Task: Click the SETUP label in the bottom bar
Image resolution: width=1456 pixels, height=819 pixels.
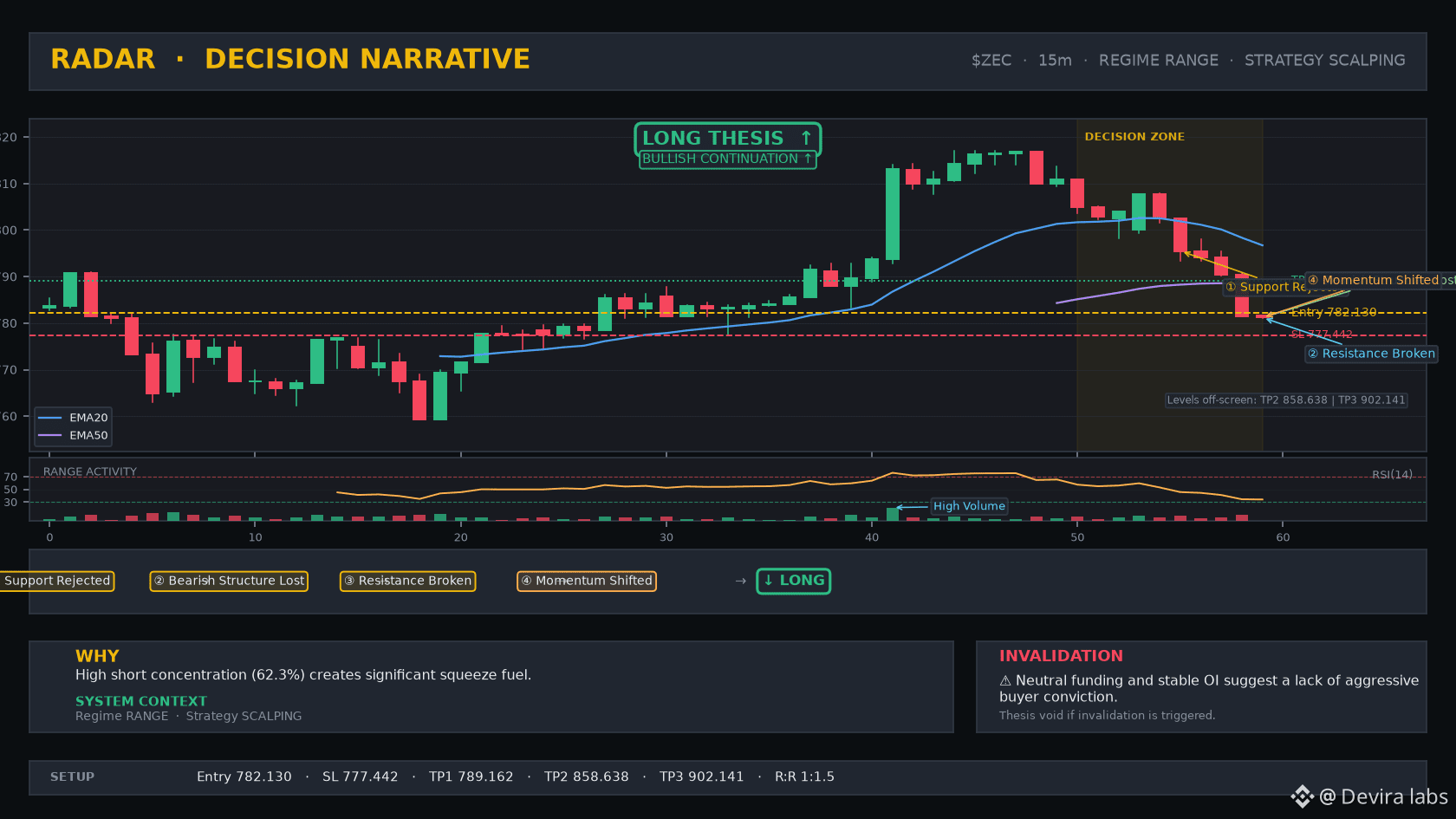Action: tap(72, 777)
